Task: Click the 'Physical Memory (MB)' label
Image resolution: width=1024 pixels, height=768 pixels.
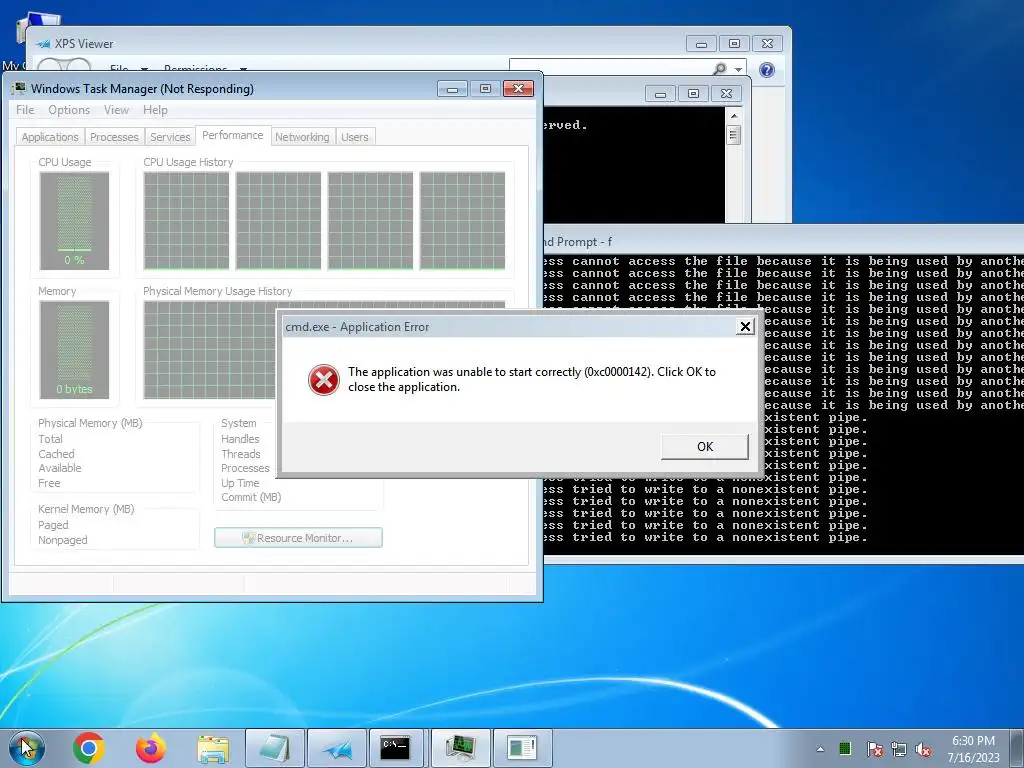Action: click(x=90, y=423)
